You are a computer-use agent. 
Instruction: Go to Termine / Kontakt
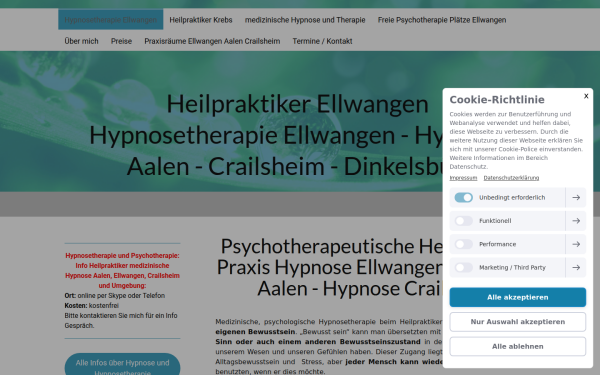coord(322,41)
